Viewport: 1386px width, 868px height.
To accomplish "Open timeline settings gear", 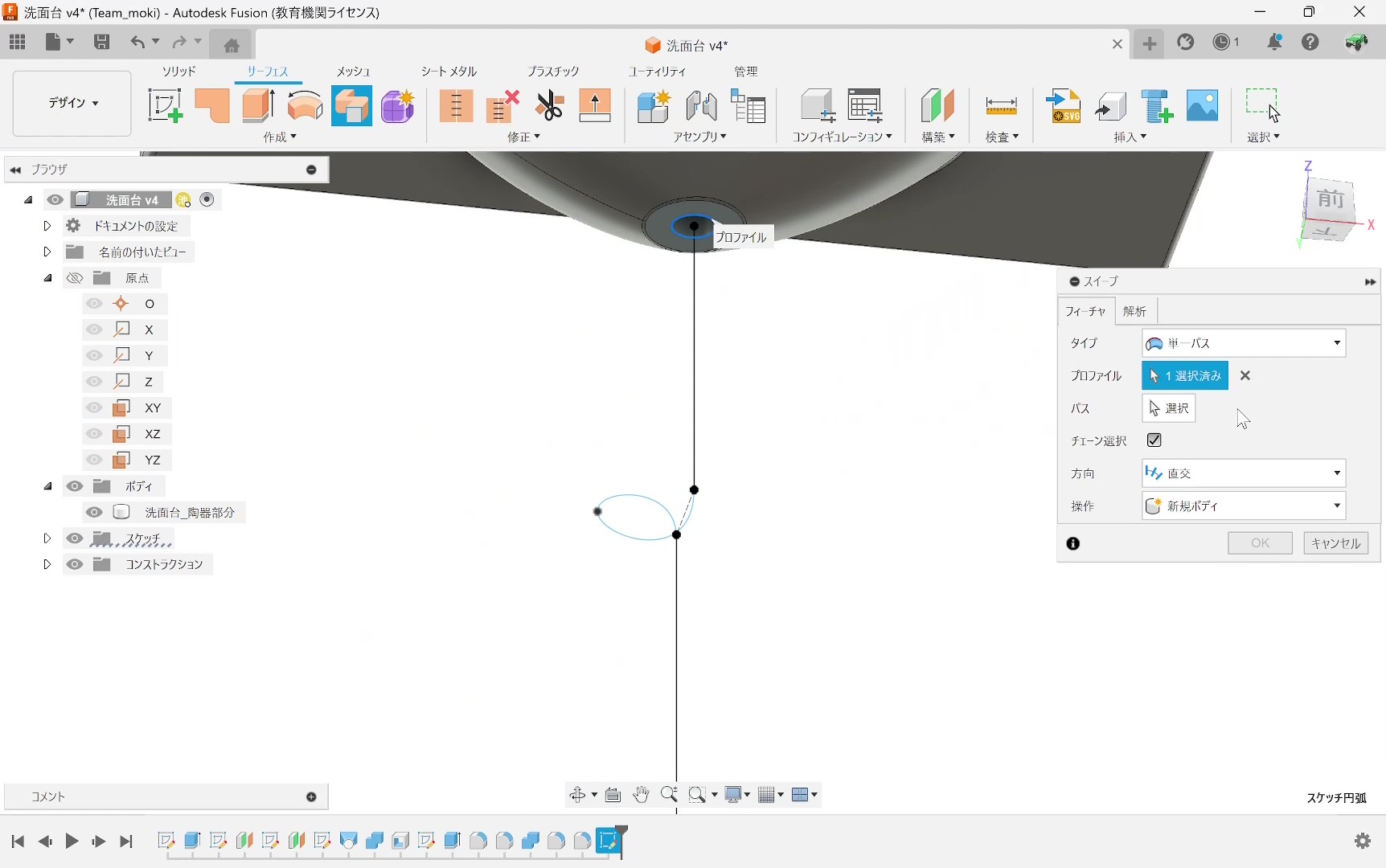I will tap(1363, 841).
